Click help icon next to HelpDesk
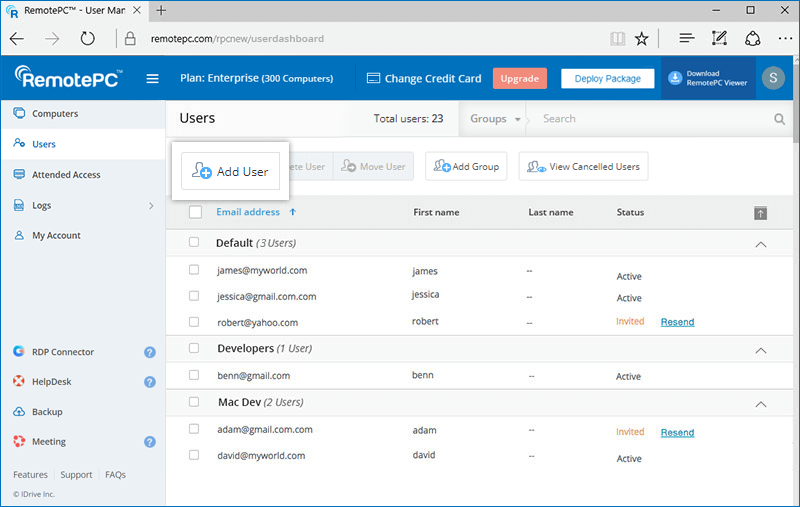Viewport: 800px width, 507px height. (149, 382)
